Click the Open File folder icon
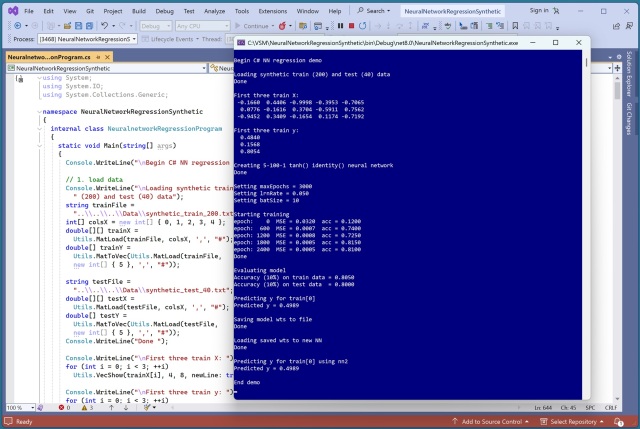Screen dimensions: 640x429 point(67,26)
